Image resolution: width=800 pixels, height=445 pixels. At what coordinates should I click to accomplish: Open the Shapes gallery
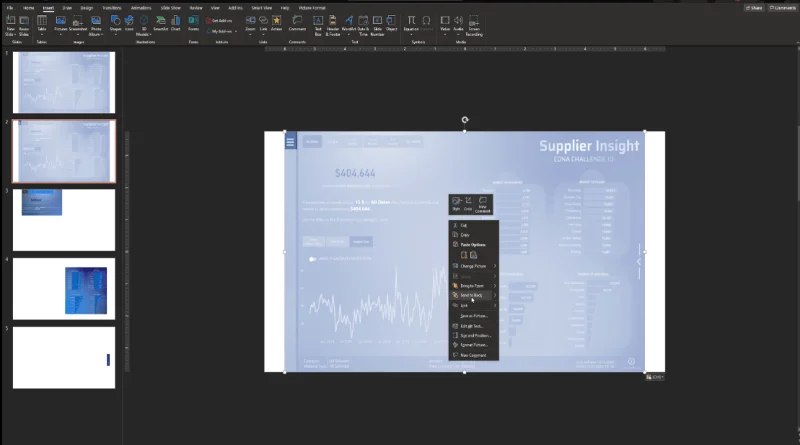tap(116, 23)
